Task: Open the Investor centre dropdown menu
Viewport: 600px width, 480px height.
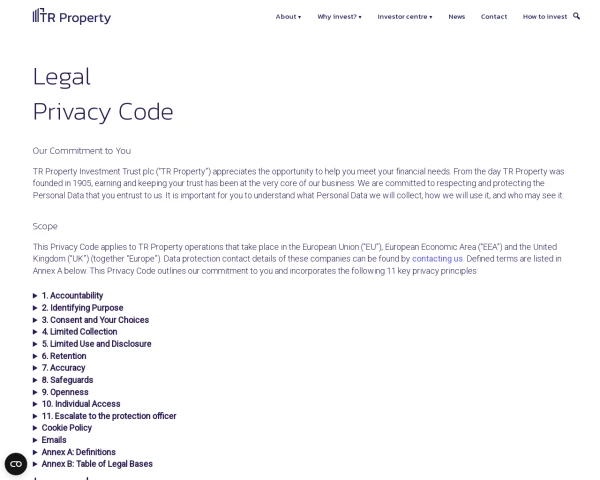Action: coord(405,17)
